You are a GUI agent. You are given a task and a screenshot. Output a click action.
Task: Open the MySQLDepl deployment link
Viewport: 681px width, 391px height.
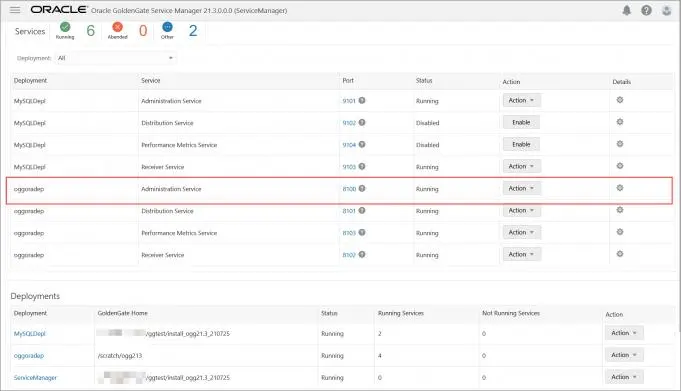click(x=30, y=334)
